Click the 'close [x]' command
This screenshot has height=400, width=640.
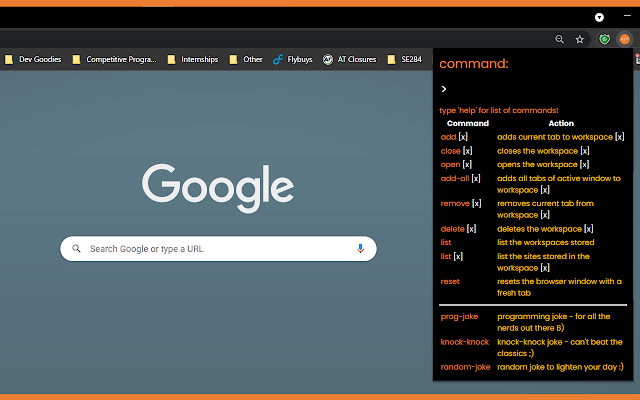pyautogui.click(x=456, y=151)
